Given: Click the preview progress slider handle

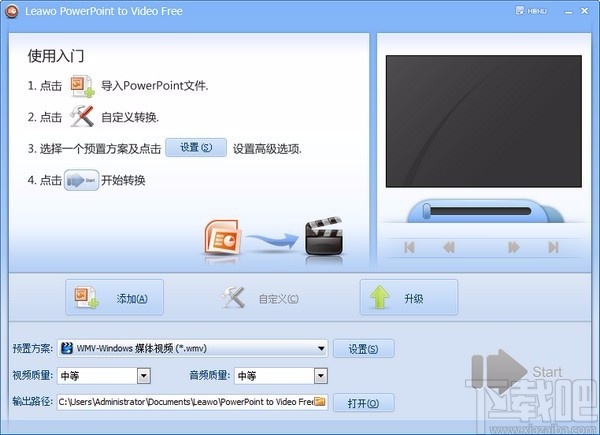Looking at the screenshot, I should [427, 211].
